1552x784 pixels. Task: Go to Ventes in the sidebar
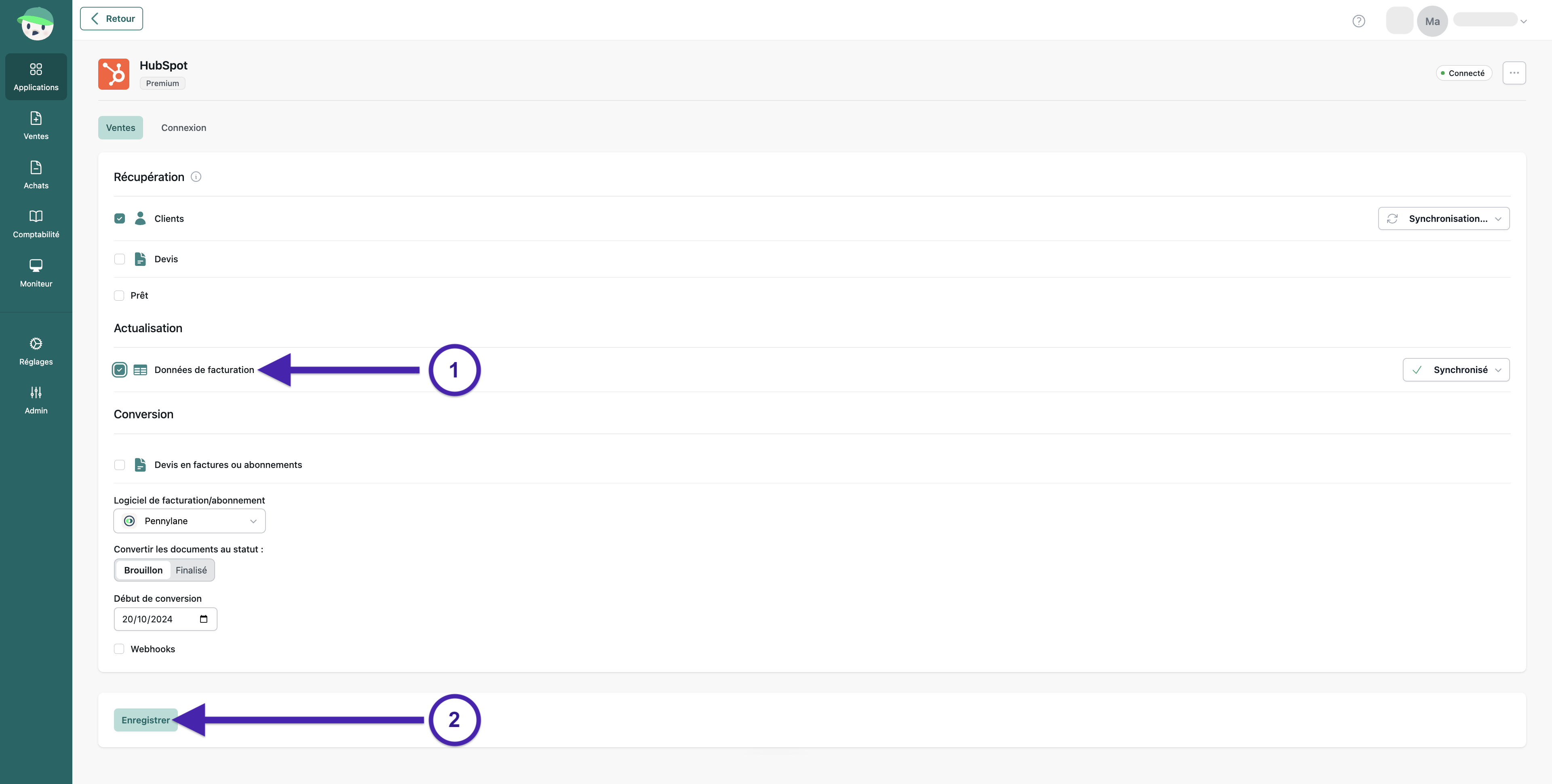(x=36, y=125)
